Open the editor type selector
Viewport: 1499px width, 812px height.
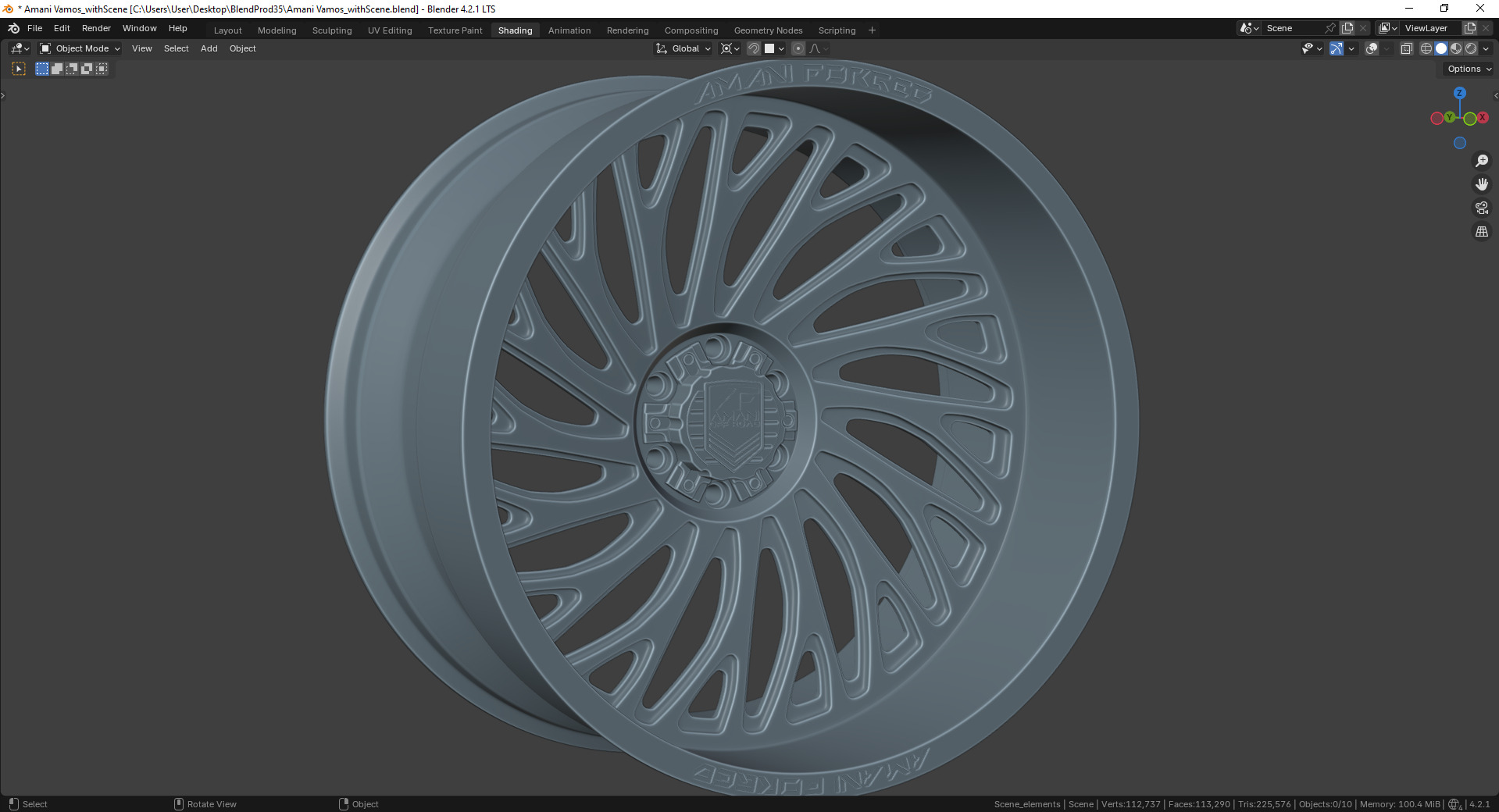pyautogui.click(x=20, y=48)
